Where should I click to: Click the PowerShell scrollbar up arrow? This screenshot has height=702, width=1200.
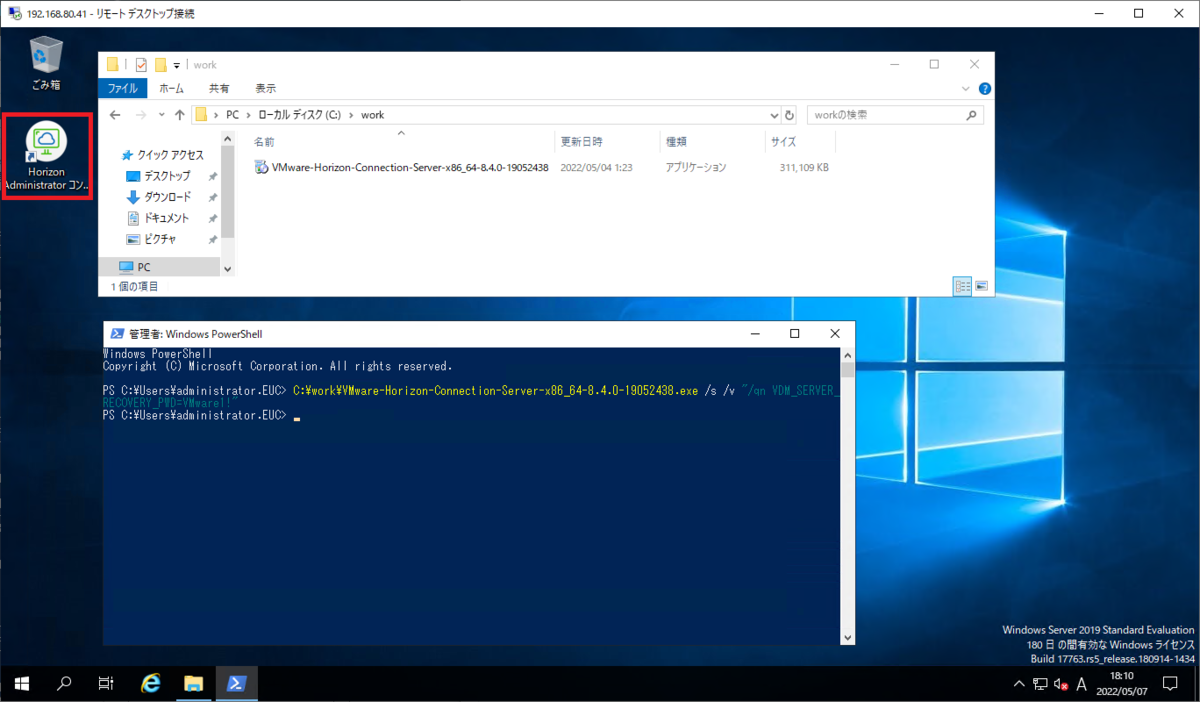pos(848,354)
